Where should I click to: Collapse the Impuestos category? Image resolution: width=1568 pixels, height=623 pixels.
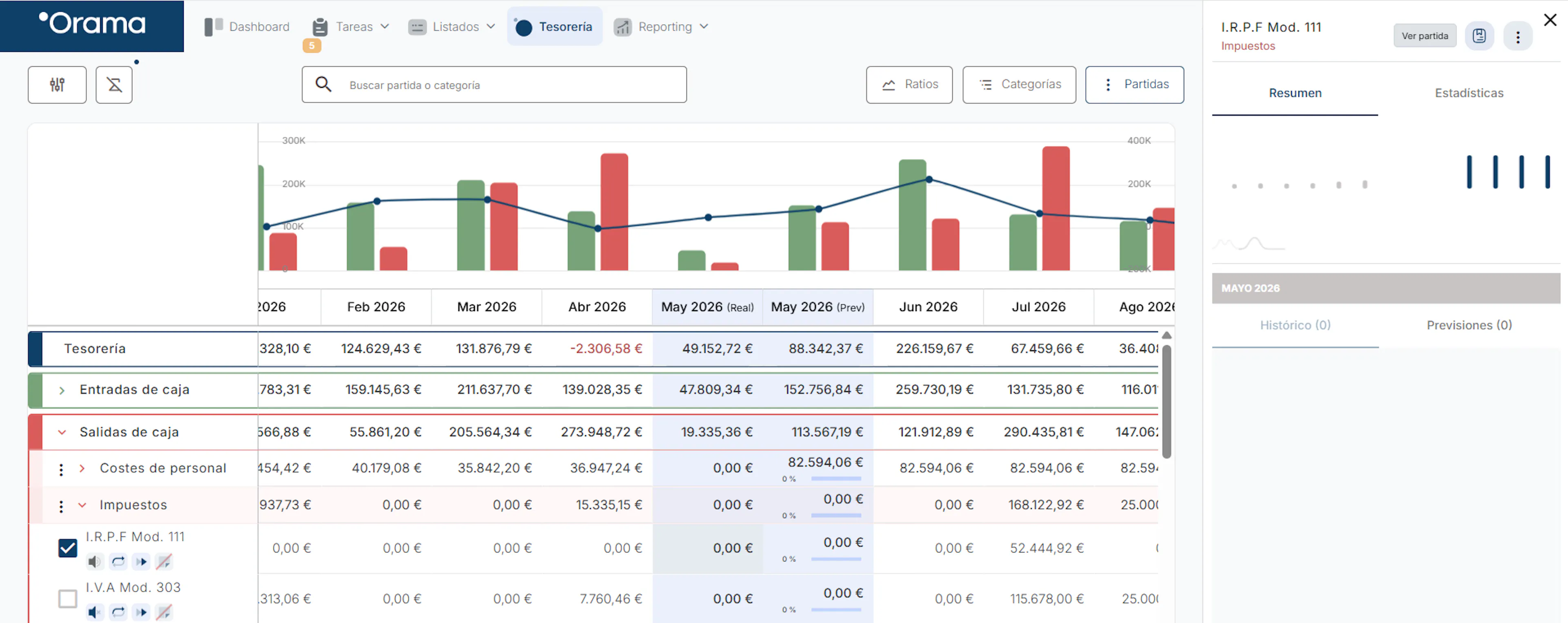tap(82, 505)
